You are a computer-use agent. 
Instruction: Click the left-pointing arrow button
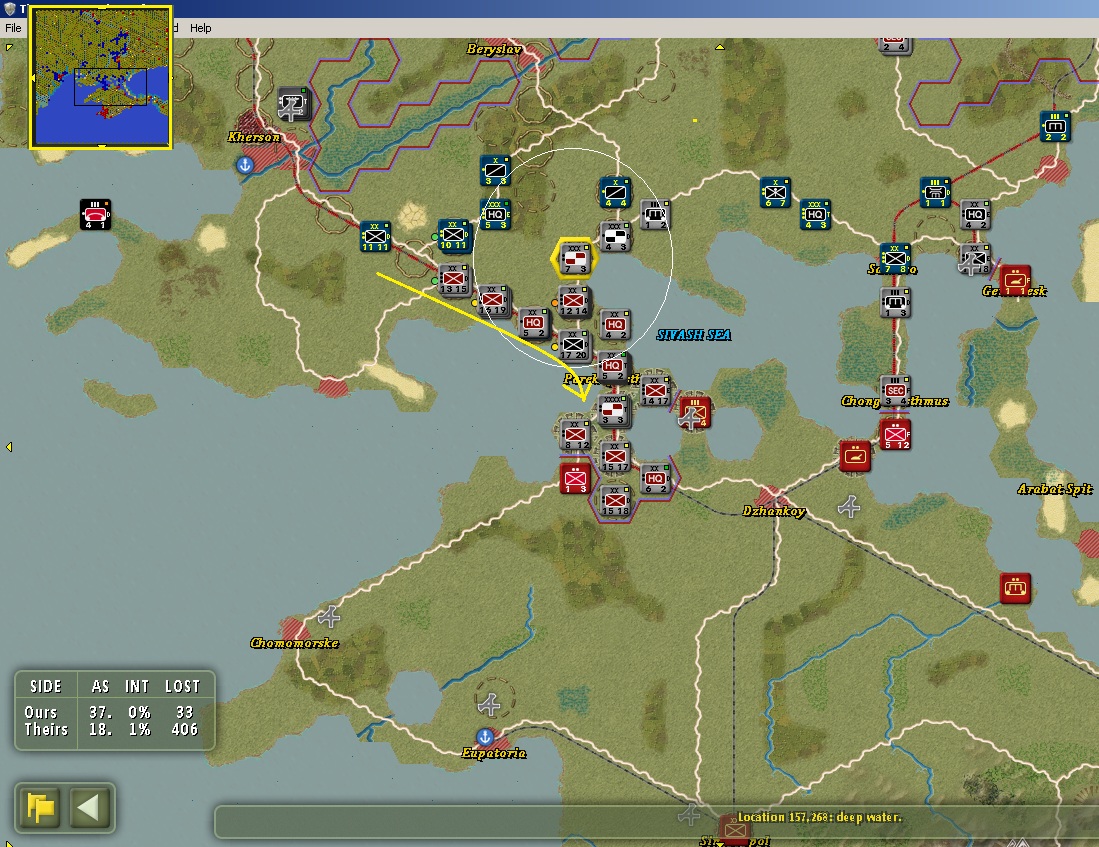(x=90, y=808)
